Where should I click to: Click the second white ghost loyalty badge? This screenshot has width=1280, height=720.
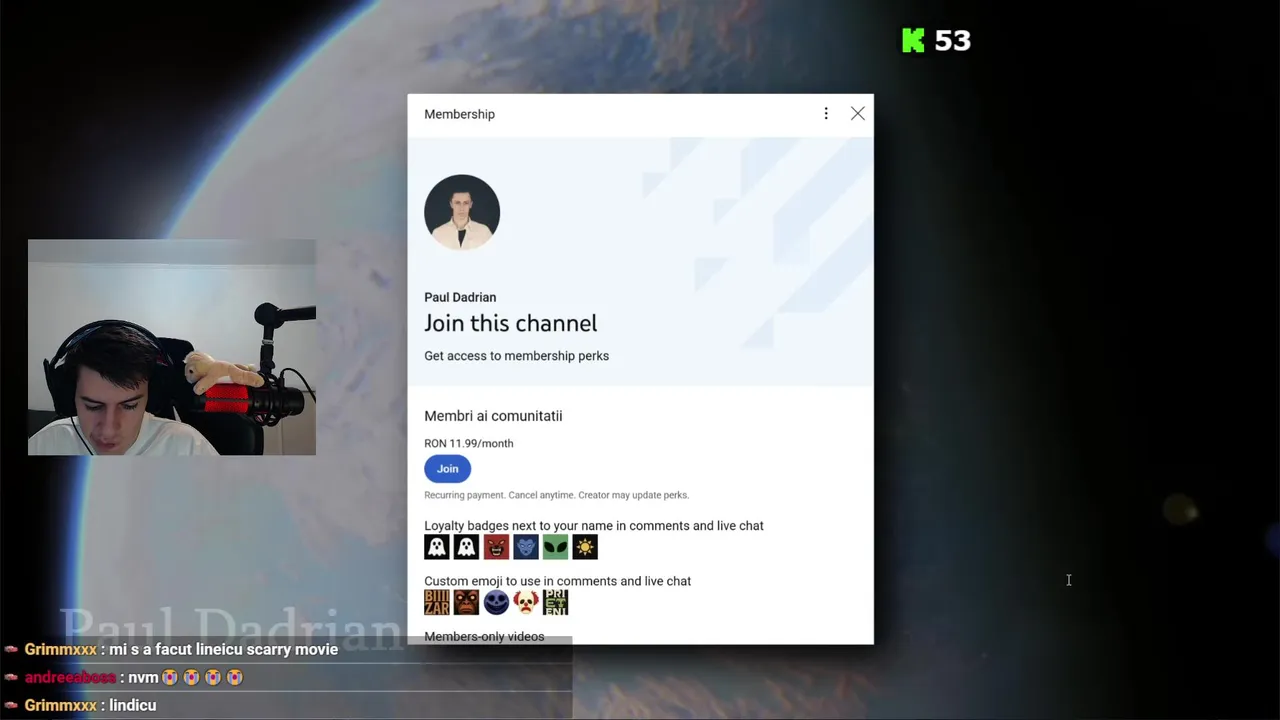466,547
